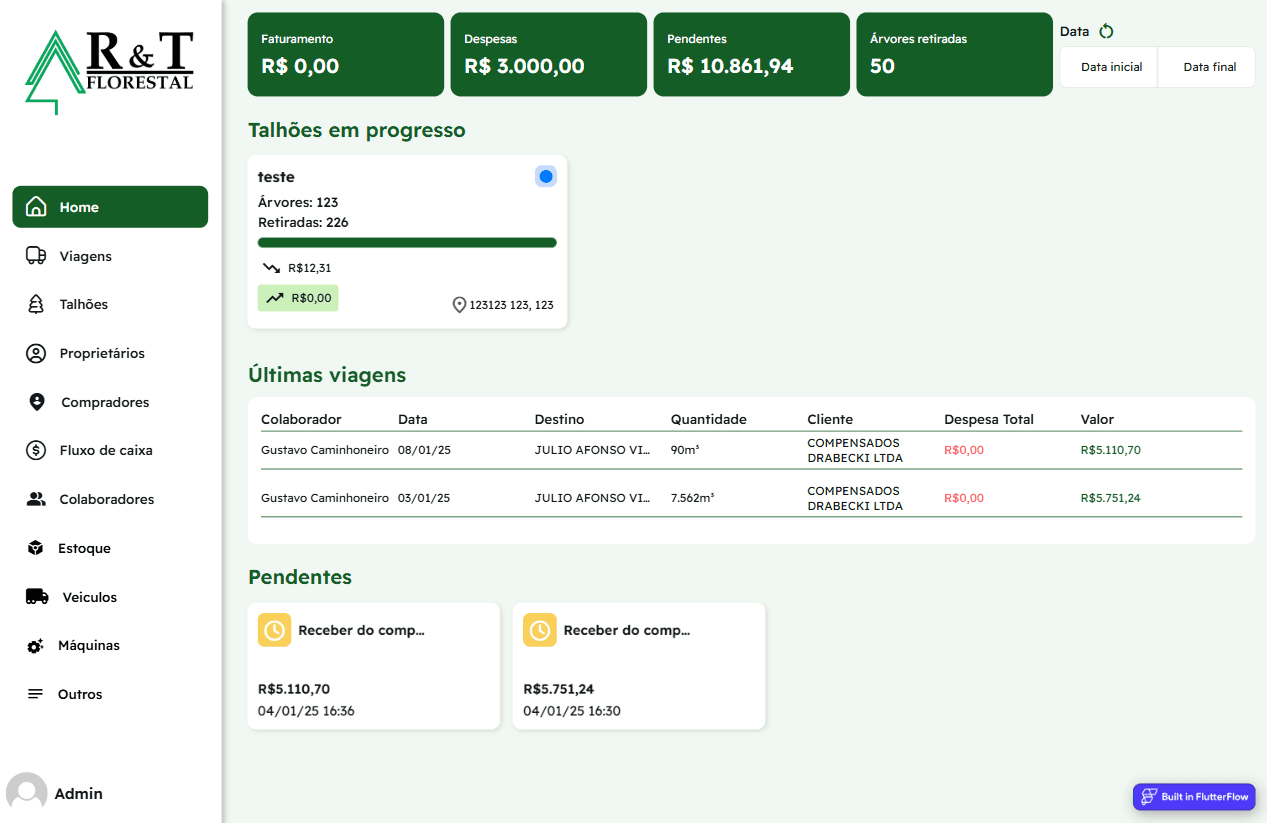Click the Data inicial date field
The width and height of the screenshot is (1267, 823).
1111,67
